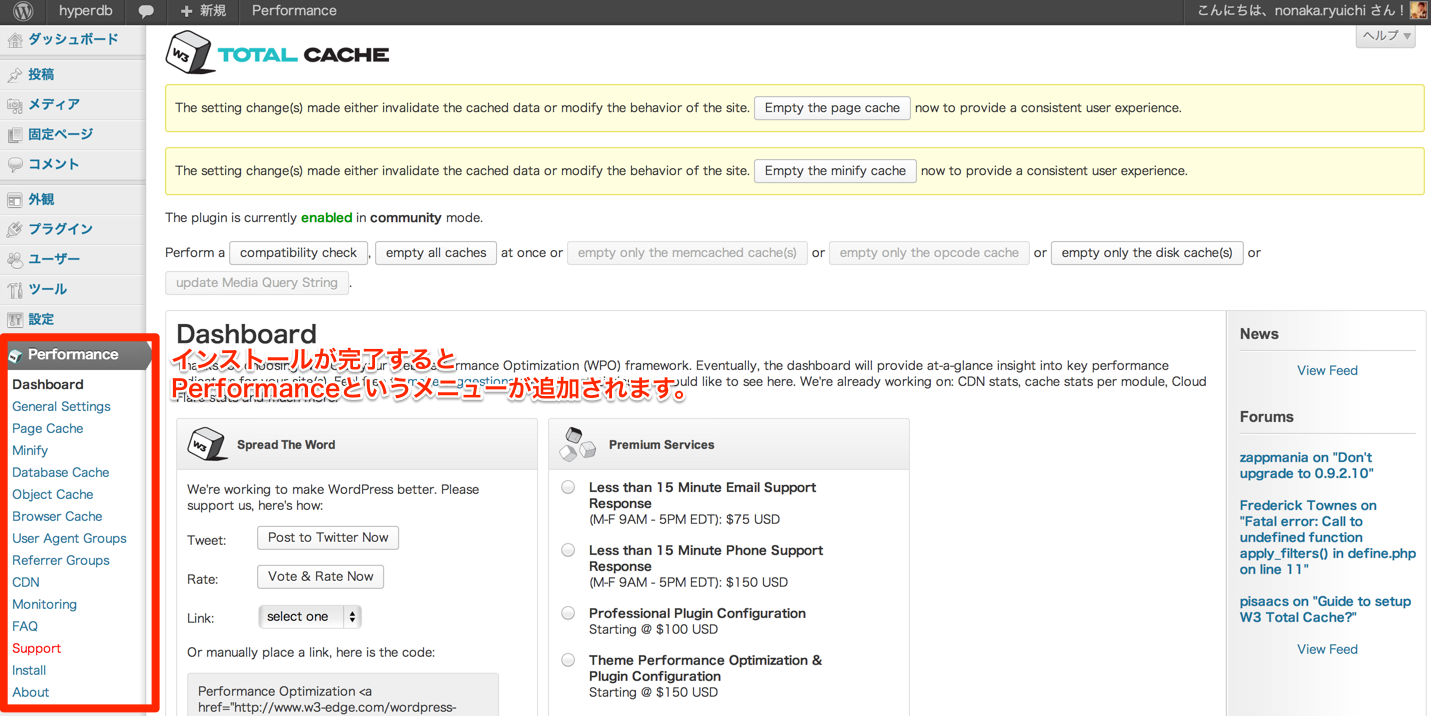Open the News 'View Feed' link
1431x716 pixels.
pos(1327,370)
